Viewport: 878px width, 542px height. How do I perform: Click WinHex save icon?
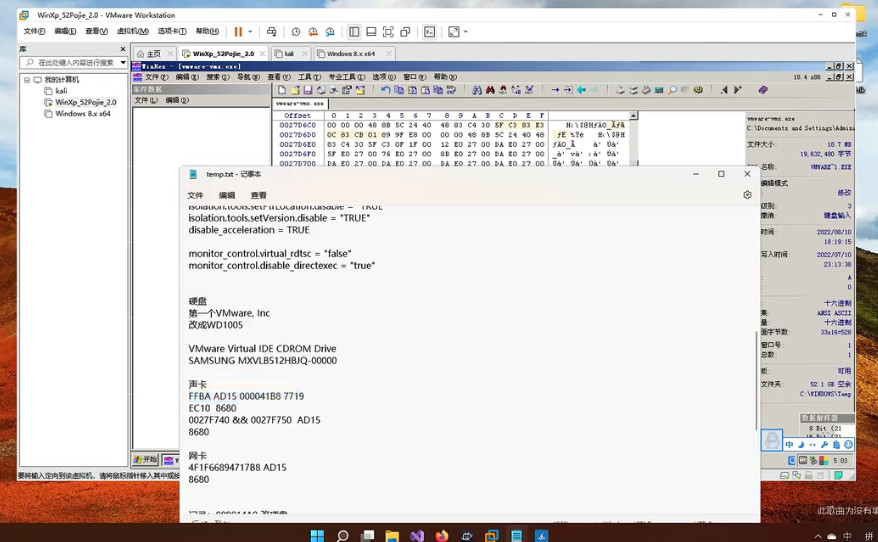point(307,90)
